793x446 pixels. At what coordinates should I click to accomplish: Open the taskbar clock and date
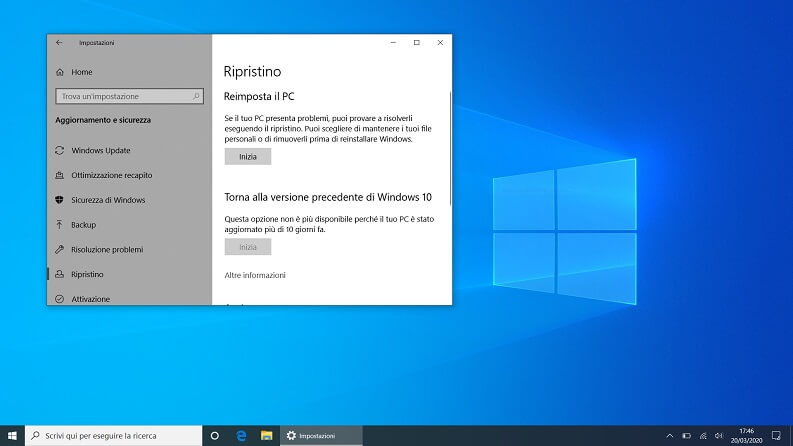(x=746, y=436)
